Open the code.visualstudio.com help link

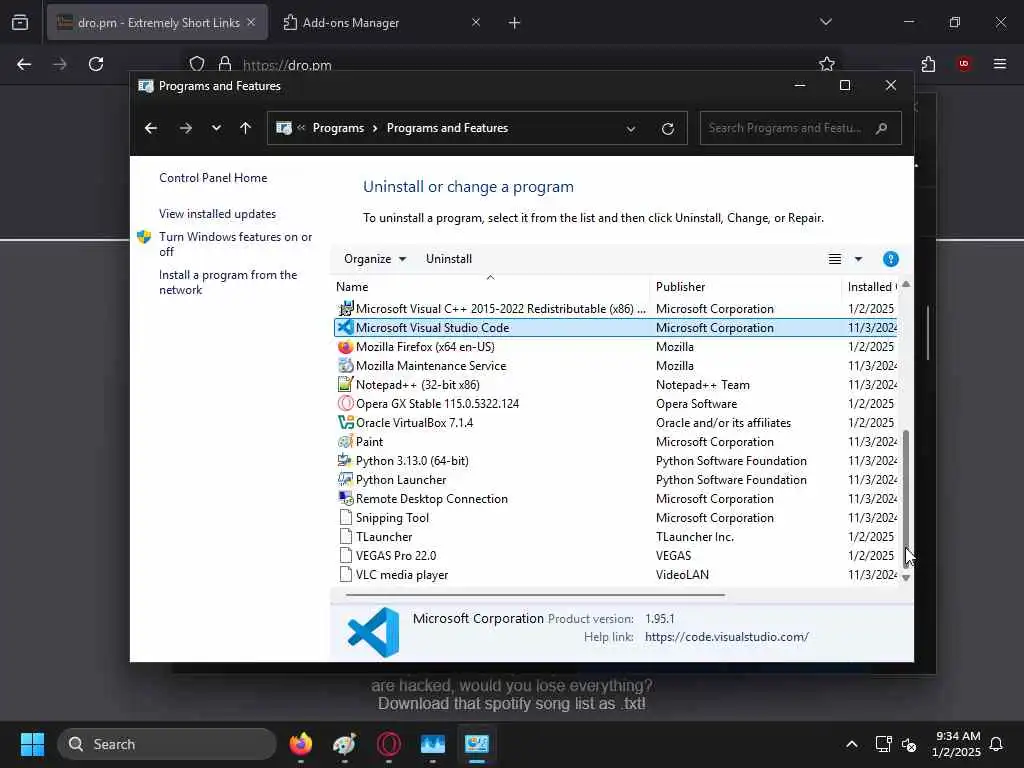(727, 637)
